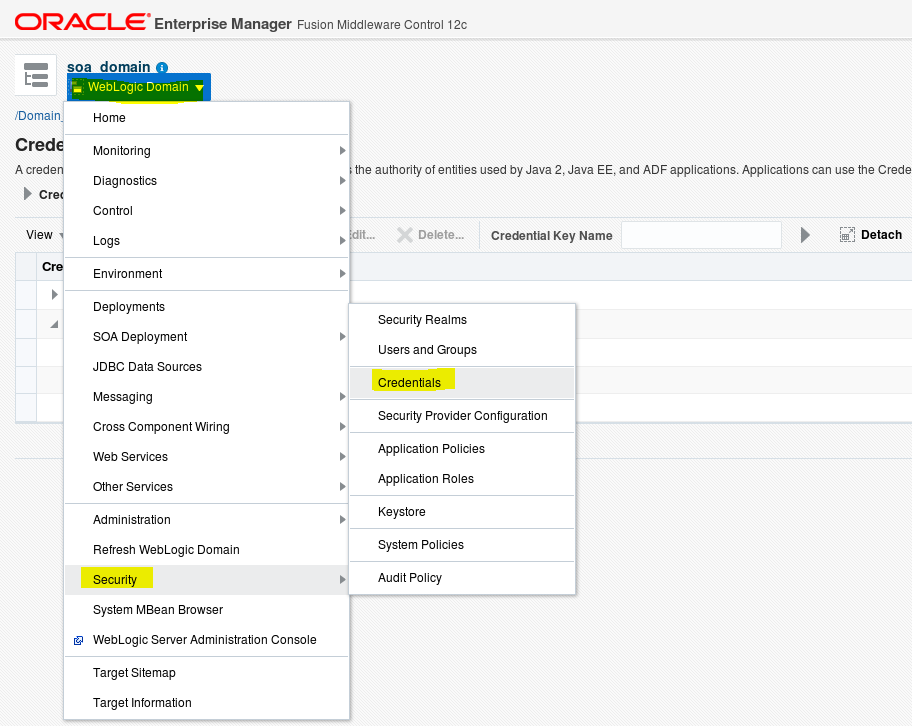Image resolution: width=912 pixels, height=726 pixels.
Task: Select Users and Groups in the submenu
Action: [462, 350]
